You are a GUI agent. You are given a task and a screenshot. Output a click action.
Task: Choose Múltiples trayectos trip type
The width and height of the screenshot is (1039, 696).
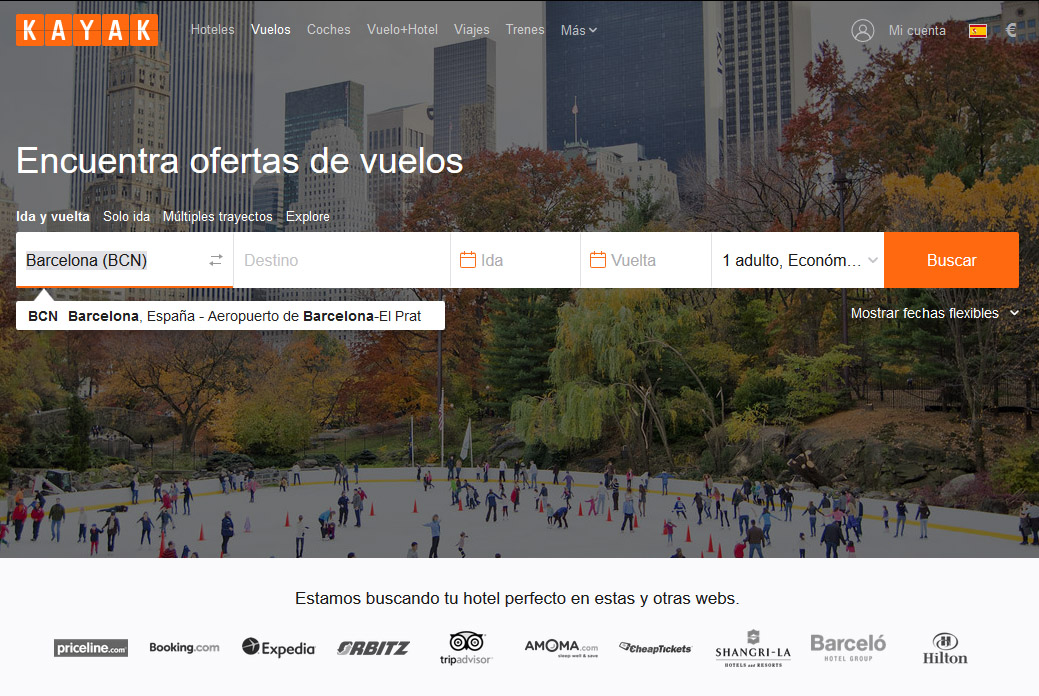(217, 216)
